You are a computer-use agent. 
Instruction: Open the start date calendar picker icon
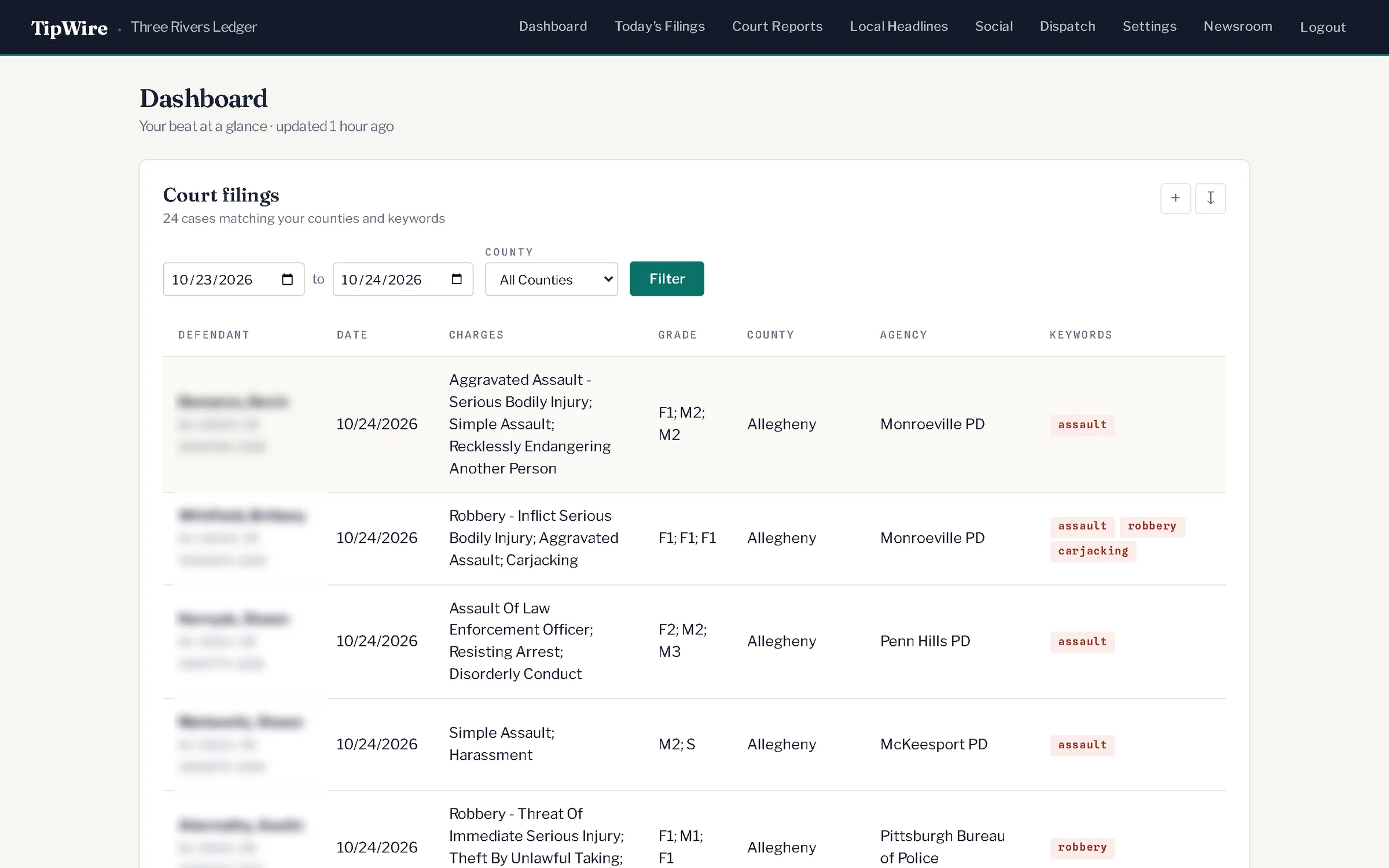(x=287, y=279)
